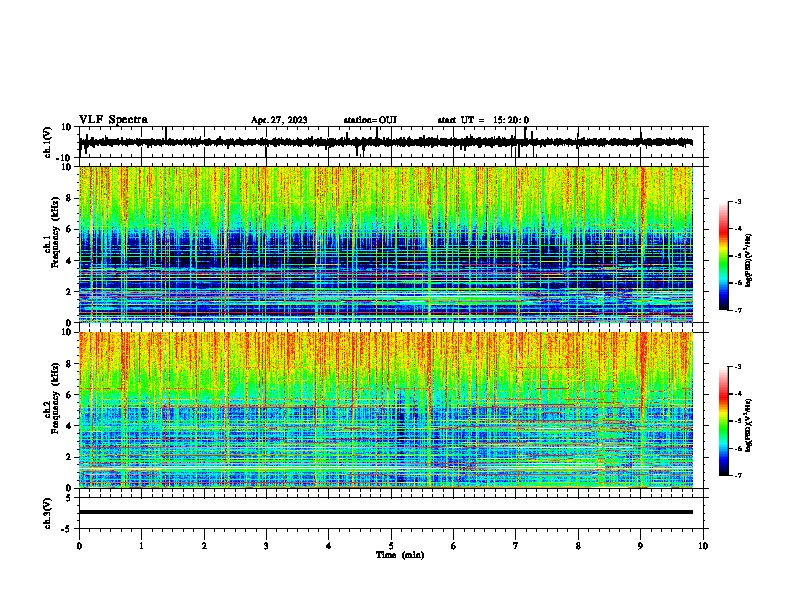Click the "station=OUI" header label
Screen dimensions: 792x612
370,120
